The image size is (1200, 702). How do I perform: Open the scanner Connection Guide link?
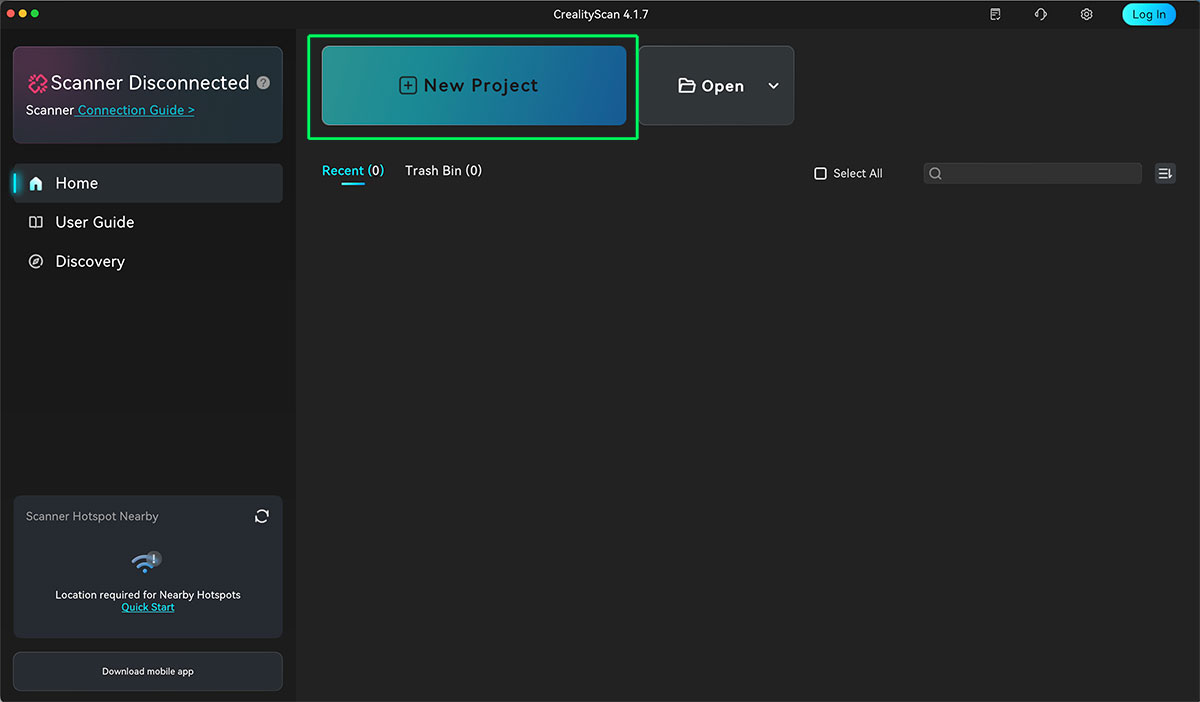(x=136, y=110)
